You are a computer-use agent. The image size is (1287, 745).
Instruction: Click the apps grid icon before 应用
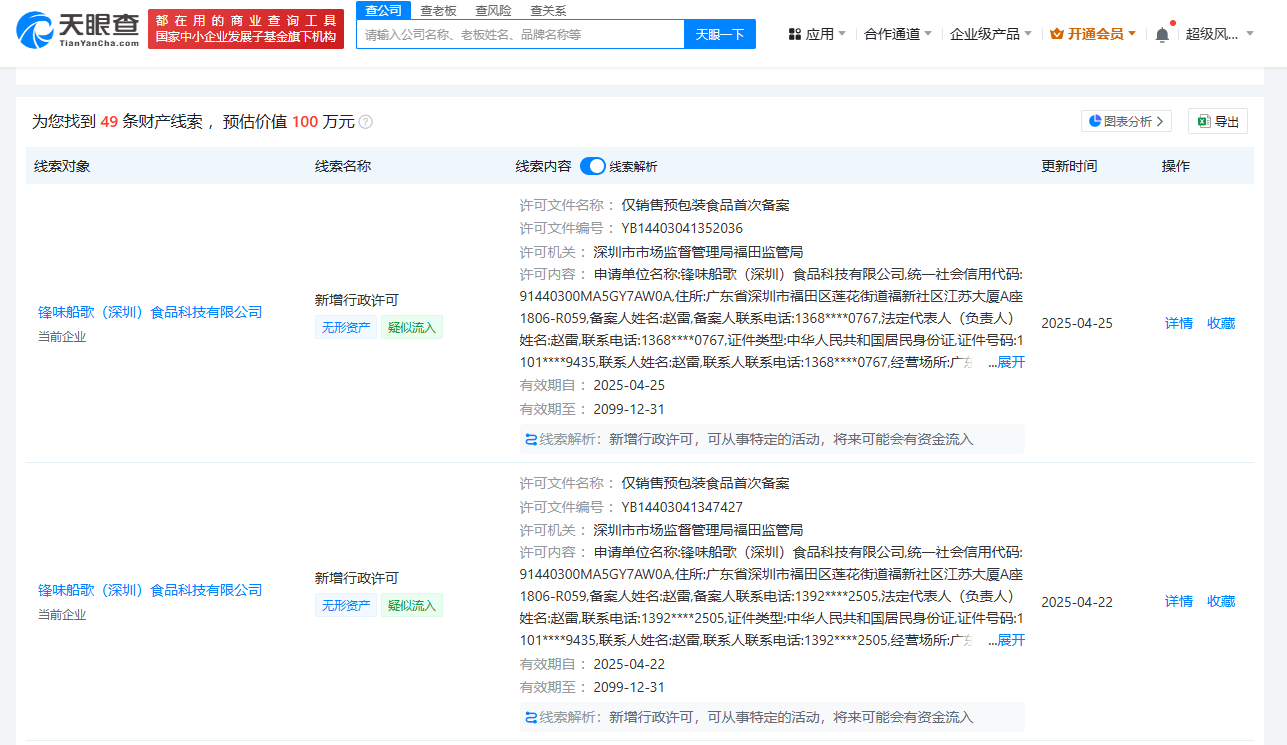pos(795,34)
